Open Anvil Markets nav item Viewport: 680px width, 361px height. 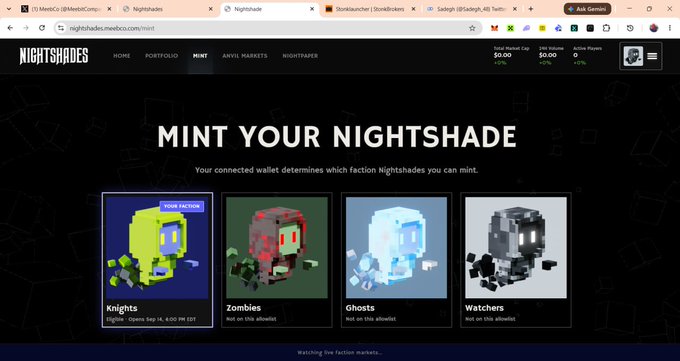pos(245,56)
